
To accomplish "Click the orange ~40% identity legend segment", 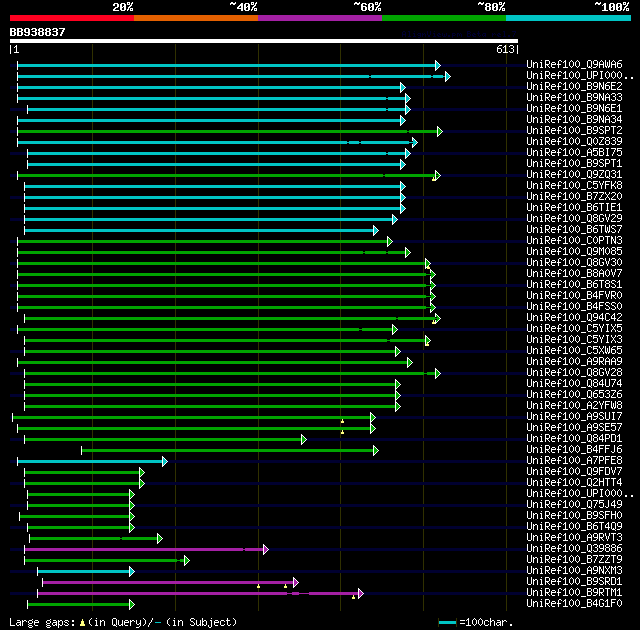I will click(196, 18).
